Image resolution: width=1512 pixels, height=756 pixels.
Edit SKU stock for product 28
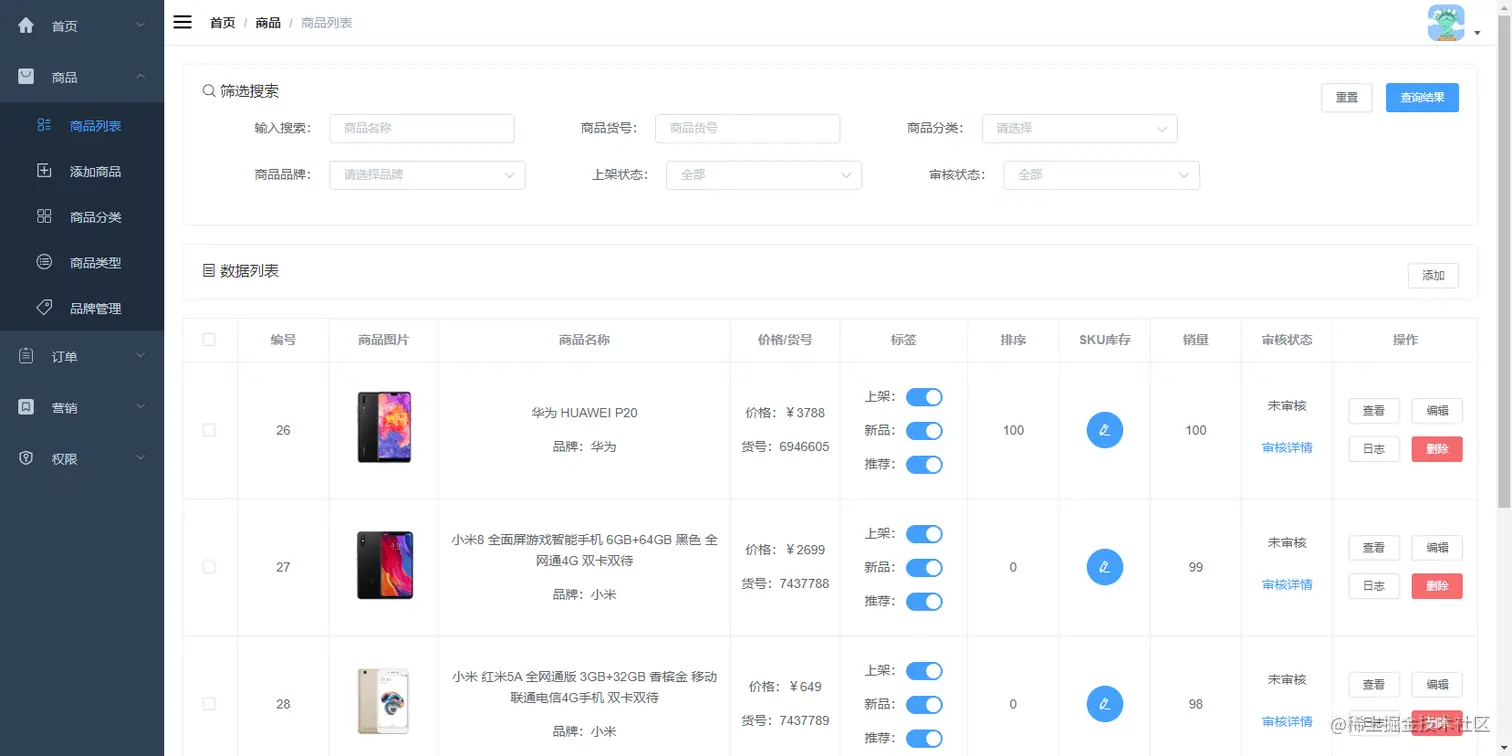1105,704
